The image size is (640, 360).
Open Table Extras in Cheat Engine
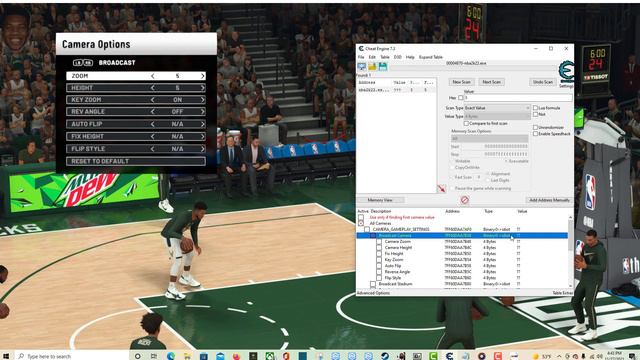[x=562, y=293]
